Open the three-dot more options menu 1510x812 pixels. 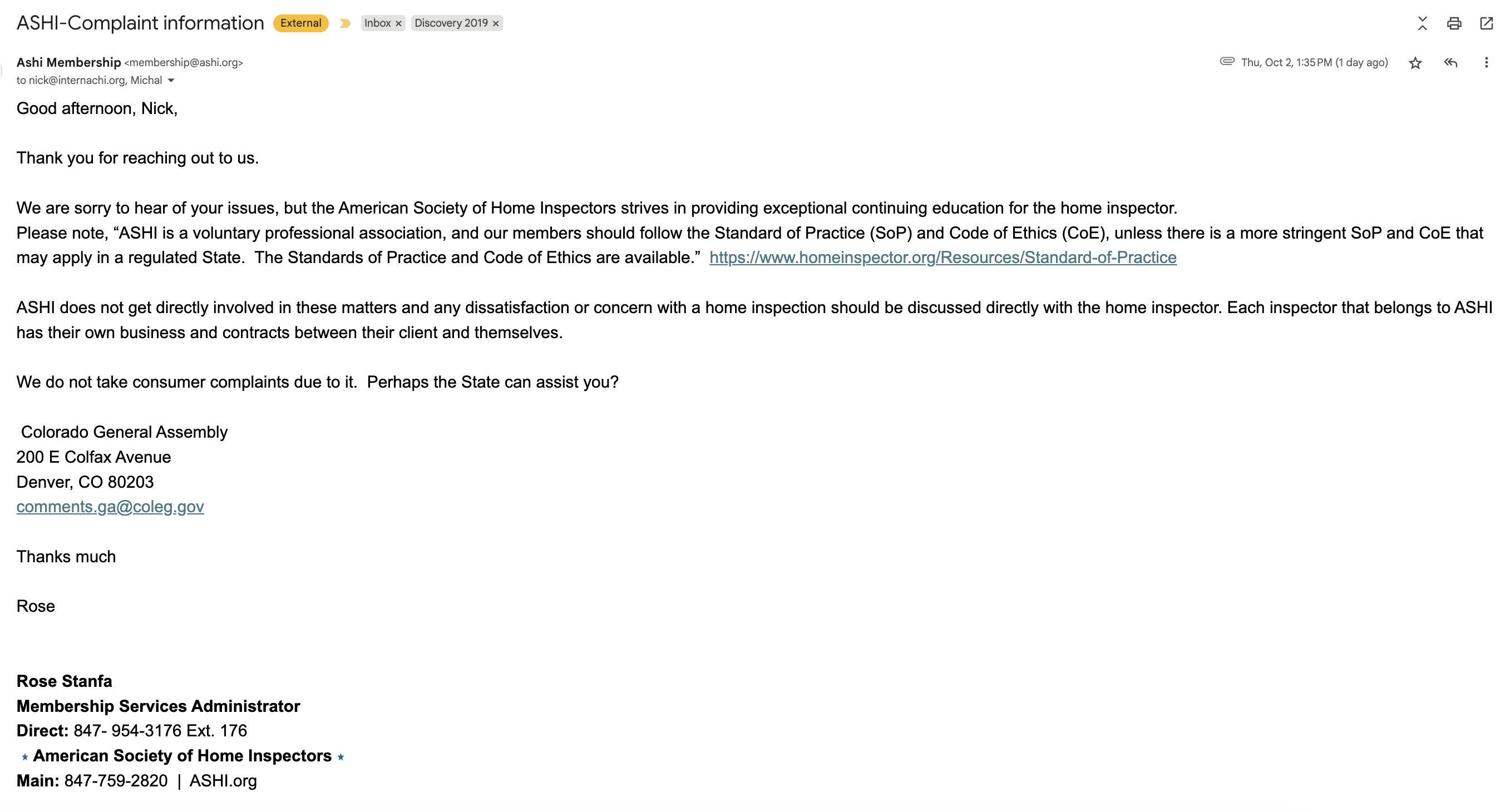[x=1486, y=62]
